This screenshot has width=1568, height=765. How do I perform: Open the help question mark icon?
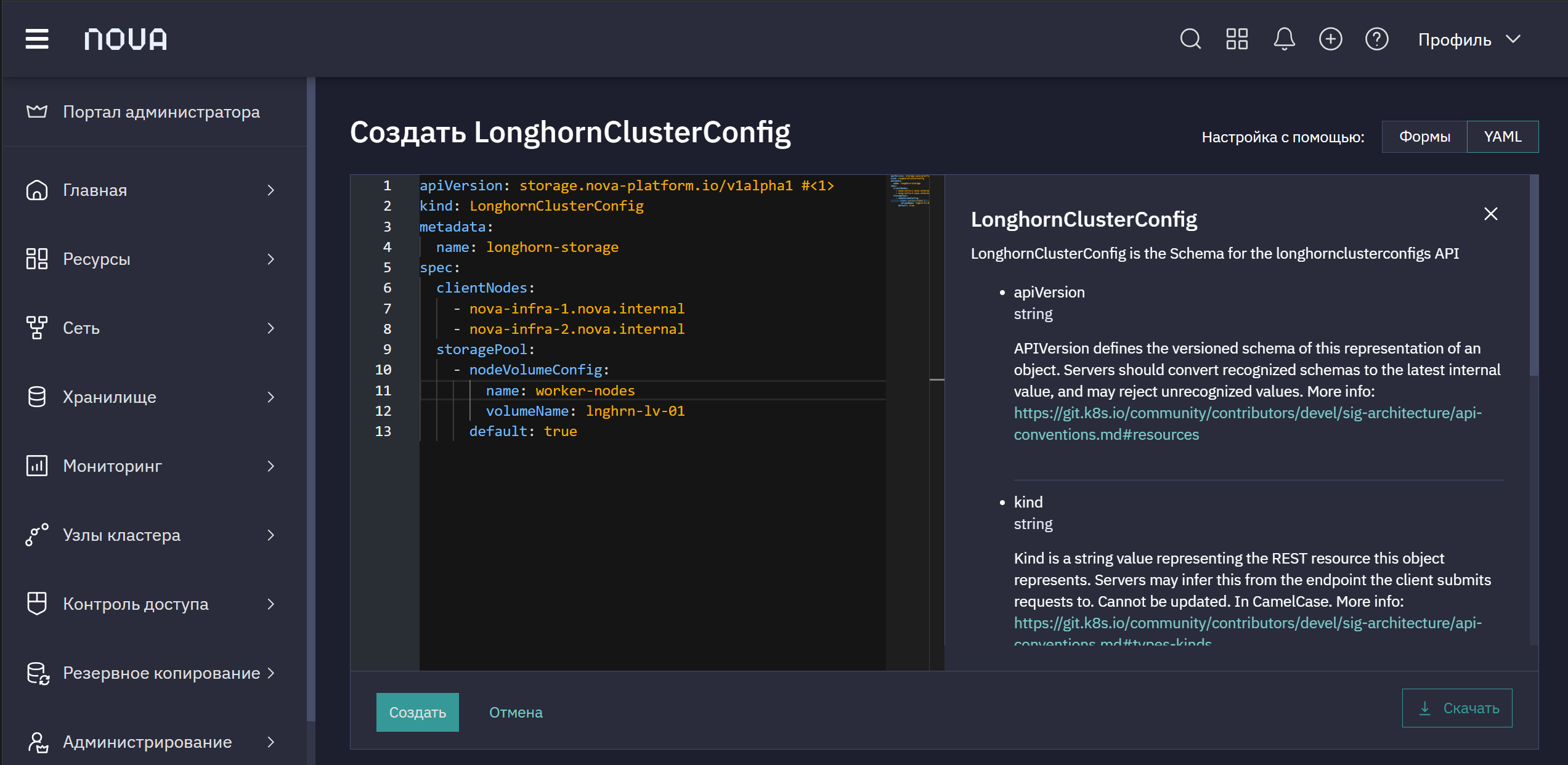click(x=1376, y=39)
